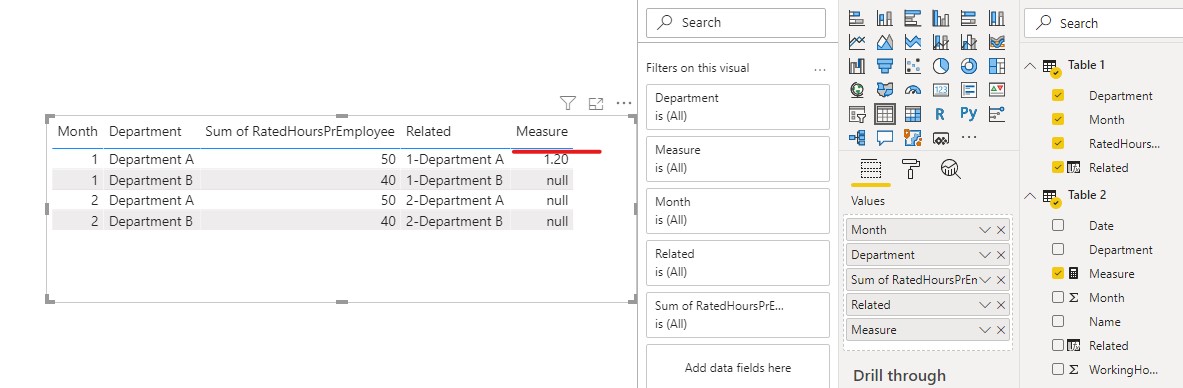Screen dimensions: 1183x388
Task: Select the Card 123 visual
Action: click(x=941, y=90)
